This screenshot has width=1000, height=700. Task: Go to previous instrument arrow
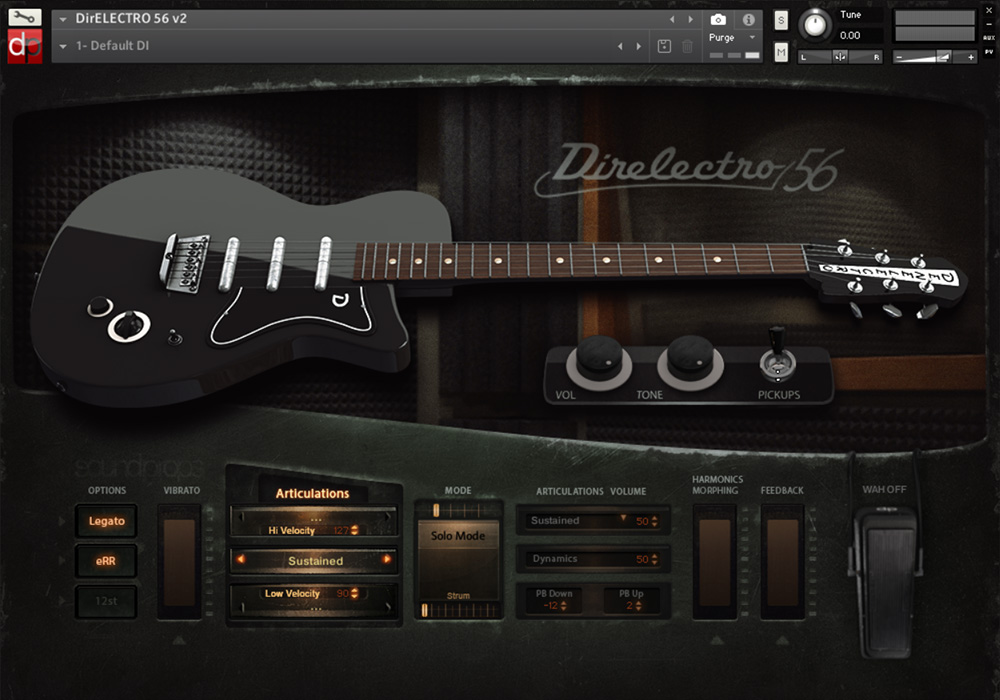672,19
